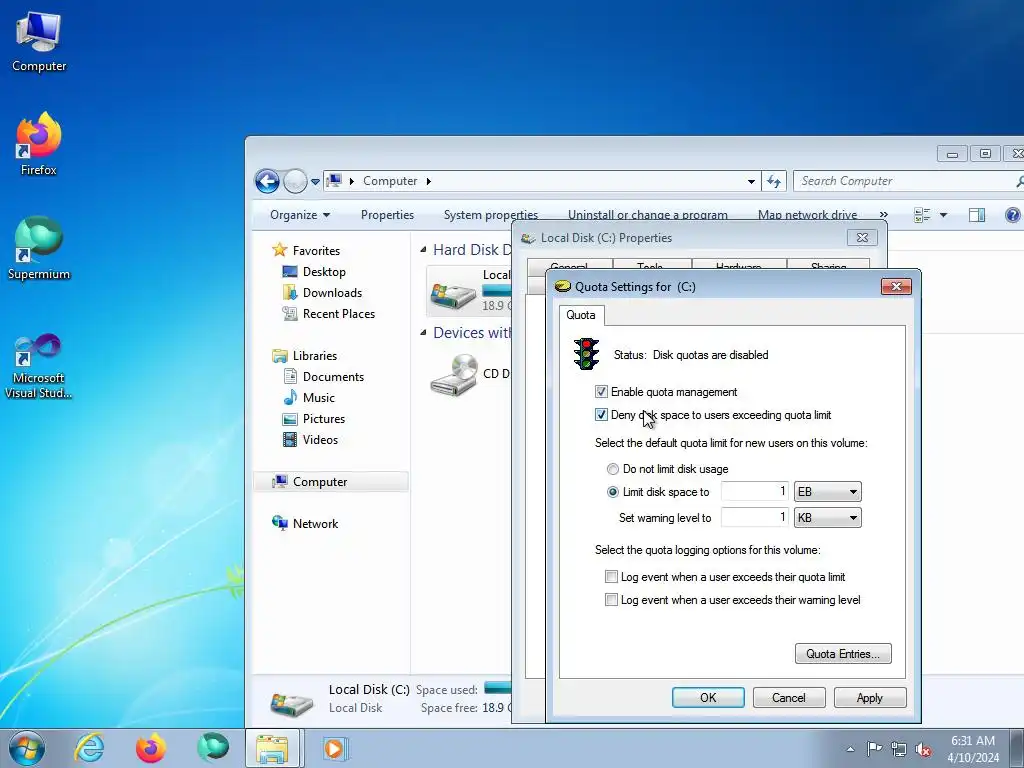Open the Explorer Help icon
This screenshot has height=768, width=1024.
pyautogui.click(x=1012, y=215)
